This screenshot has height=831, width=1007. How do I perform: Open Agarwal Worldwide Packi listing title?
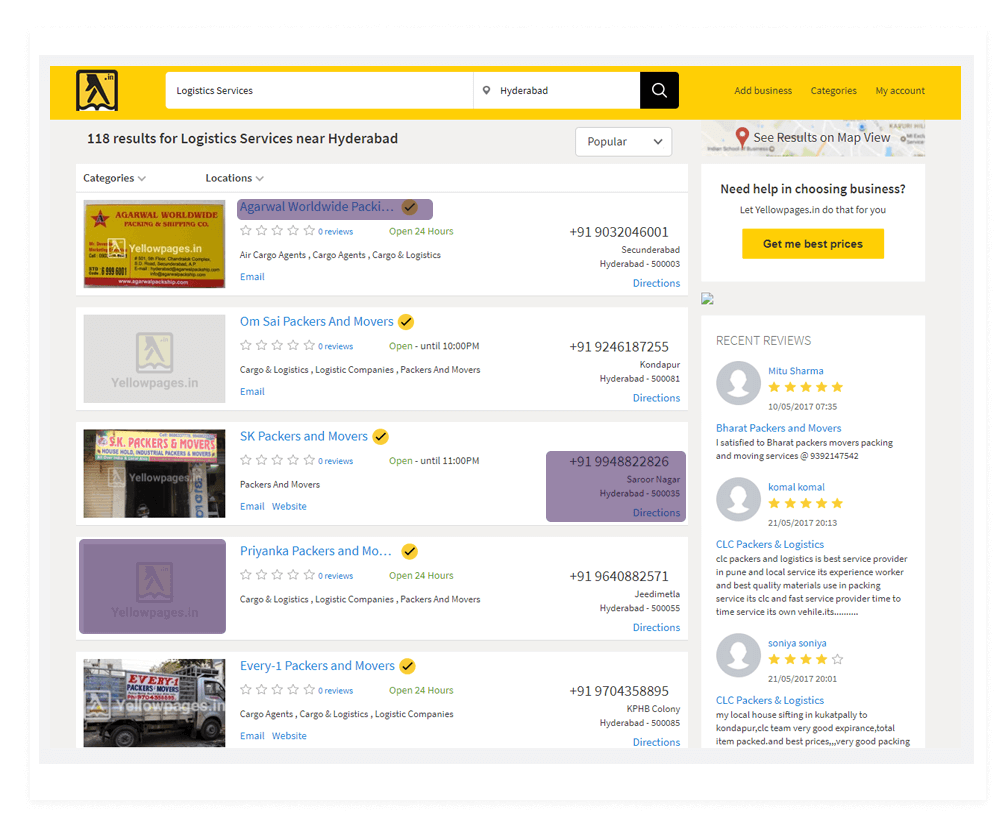[317, 207]
